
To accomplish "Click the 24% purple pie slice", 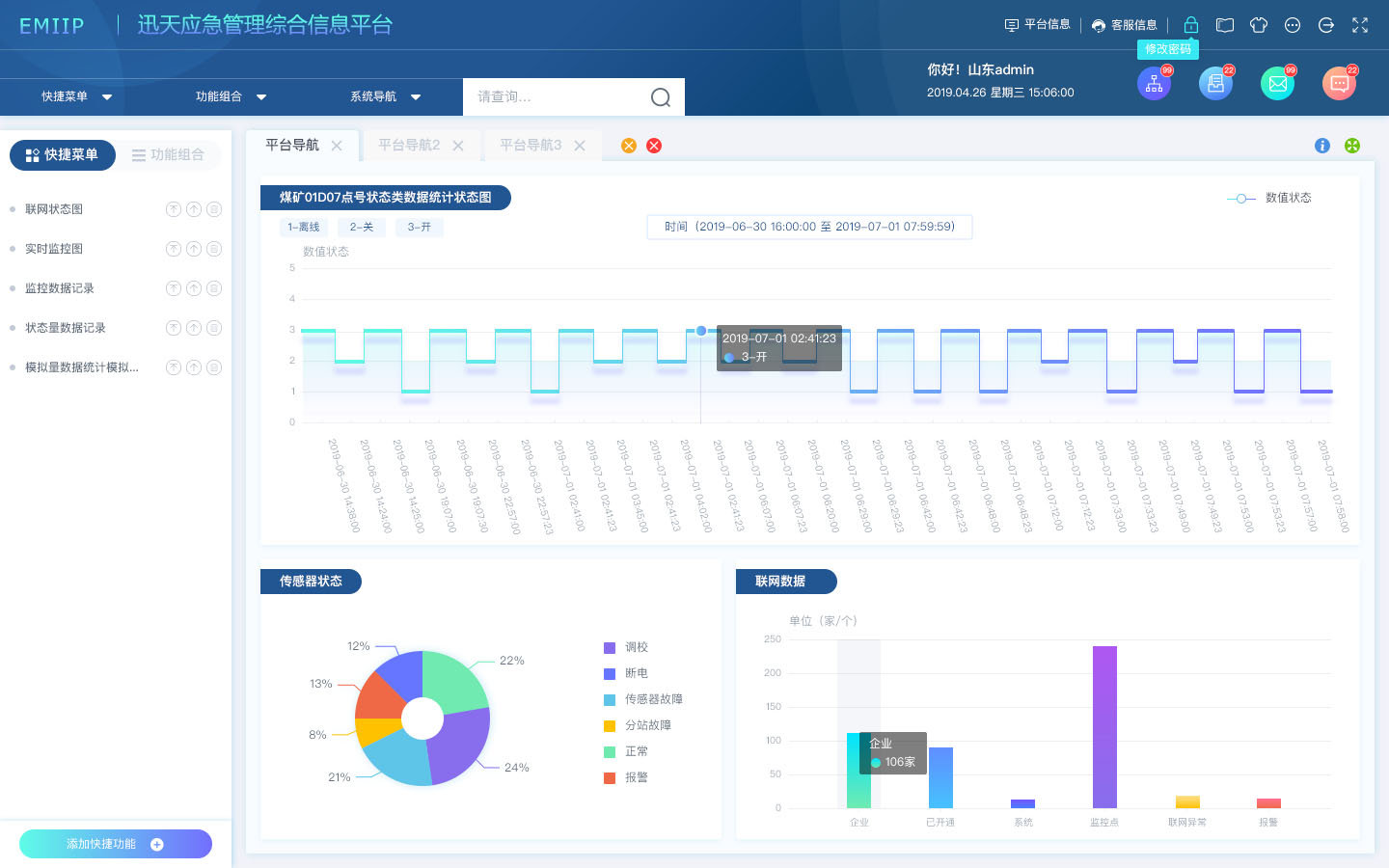I will click(x=461, y=746).
